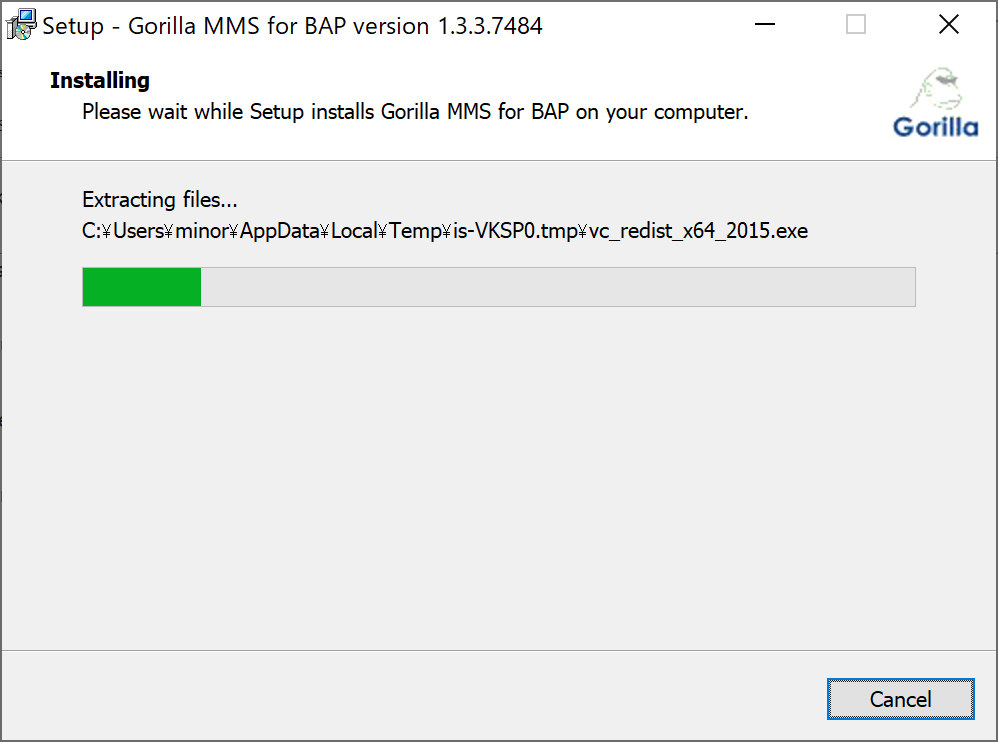Cancel the Gorilla MMS installation
The image size is (998, 742).
[x=899, y=699]
